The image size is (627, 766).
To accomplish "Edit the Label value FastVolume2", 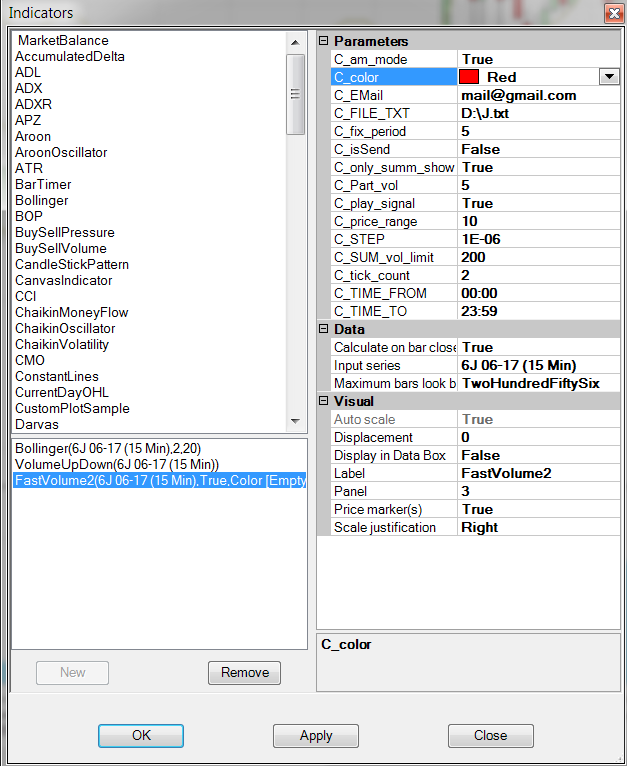I will click(539, 473).
